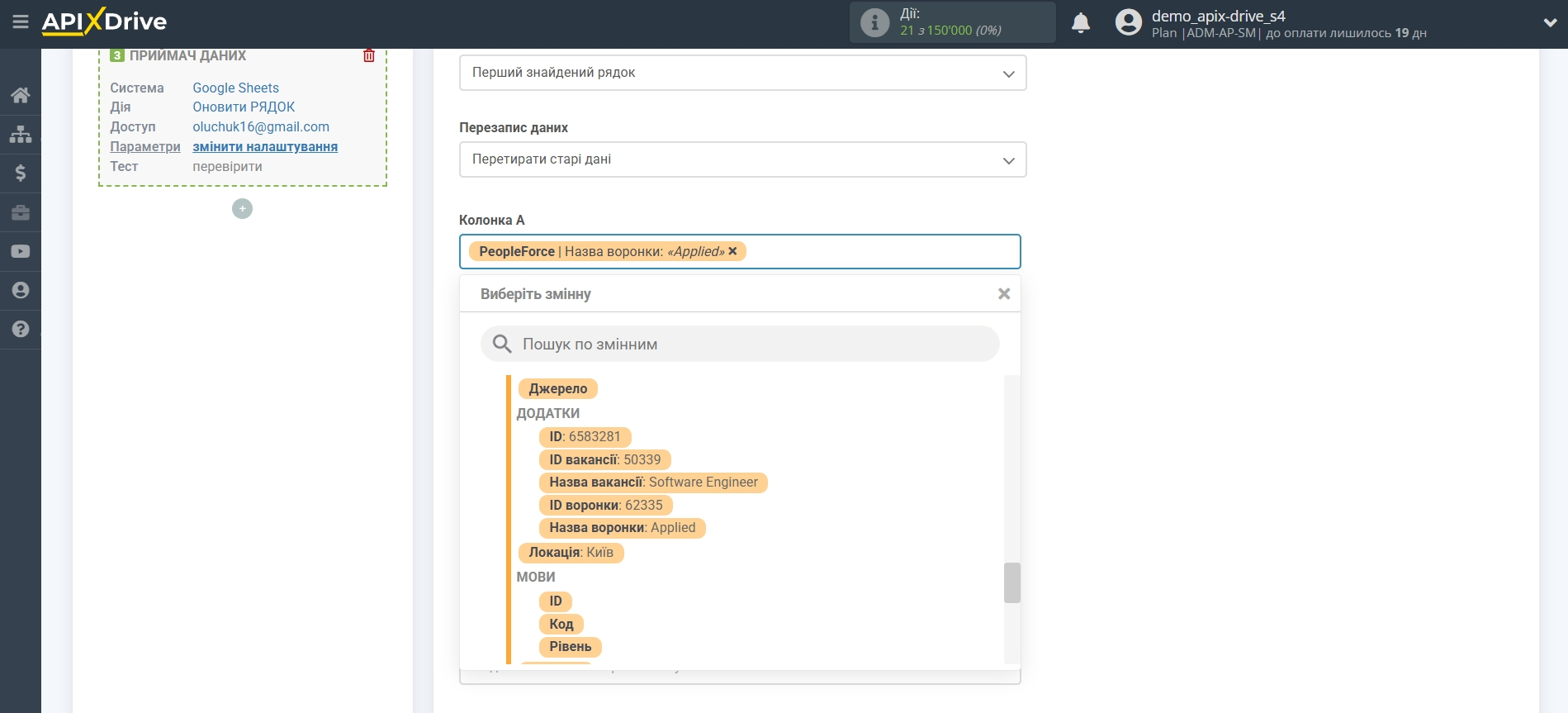The image size is (1568, 713).
Task: Open the notifications bell
Action: point(1081,22)
